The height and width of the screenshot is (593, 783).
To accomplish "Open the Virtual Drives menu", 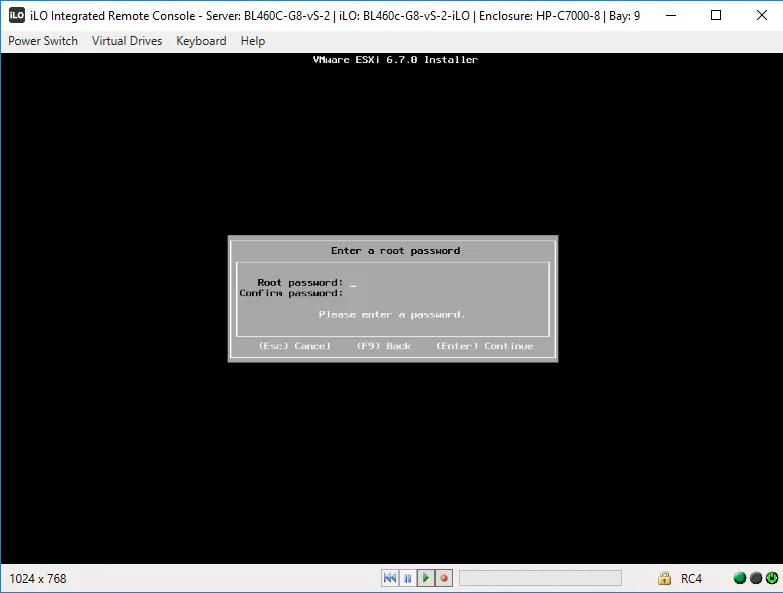I will click(x=127, y=41).
